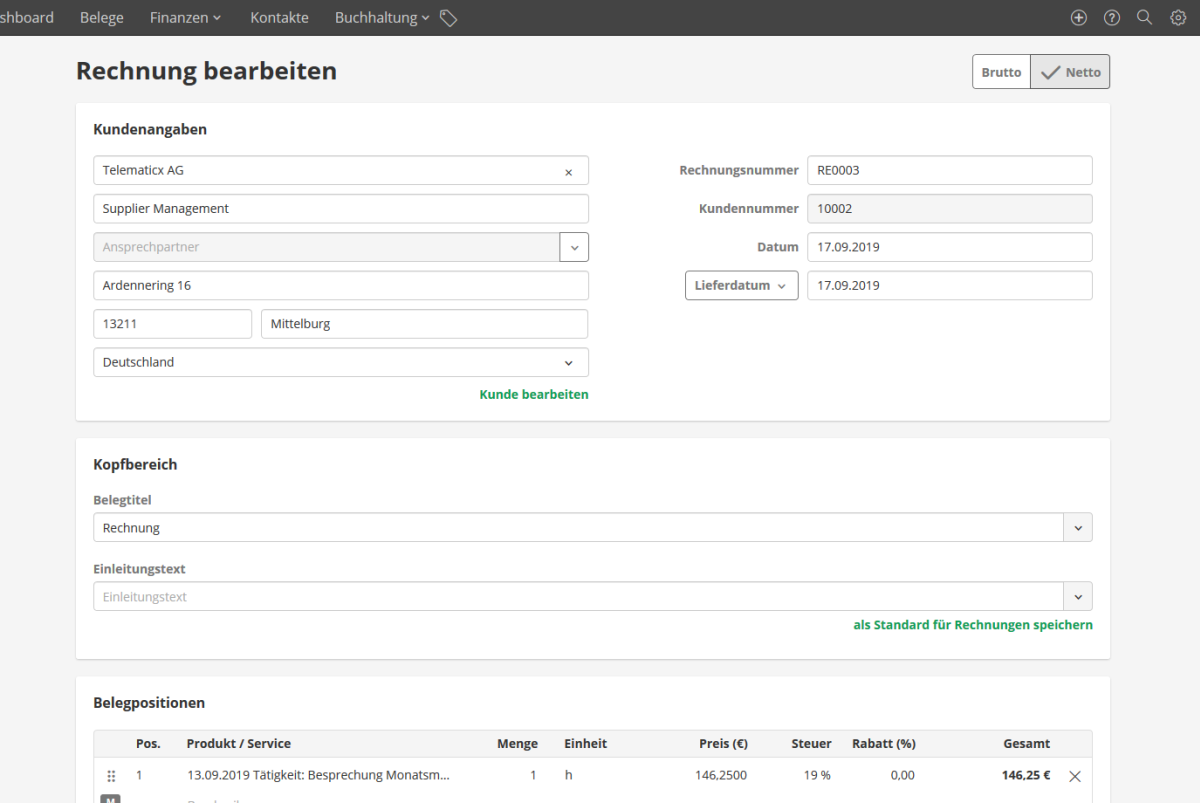Remove position 1 with the X icon

1075,776
